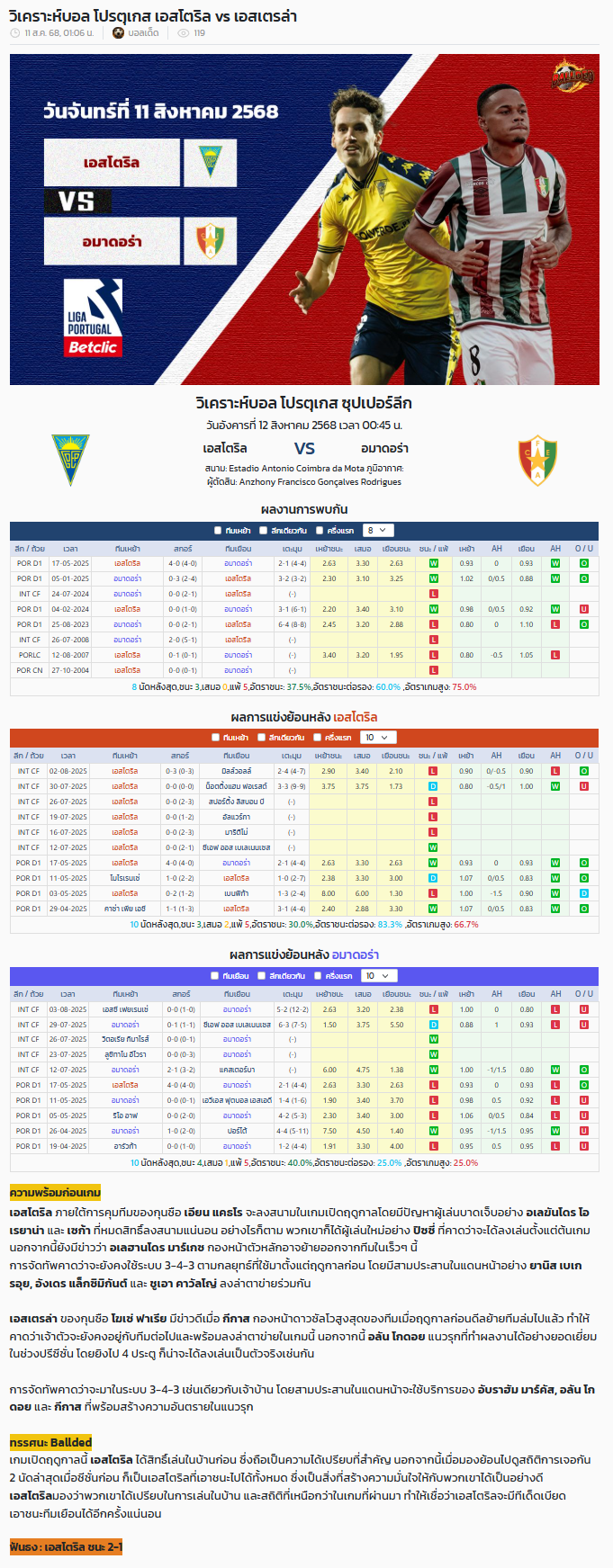Click the เบนฟิก้า team link
The image size is (613, 1568).
[x=237, y=893]
